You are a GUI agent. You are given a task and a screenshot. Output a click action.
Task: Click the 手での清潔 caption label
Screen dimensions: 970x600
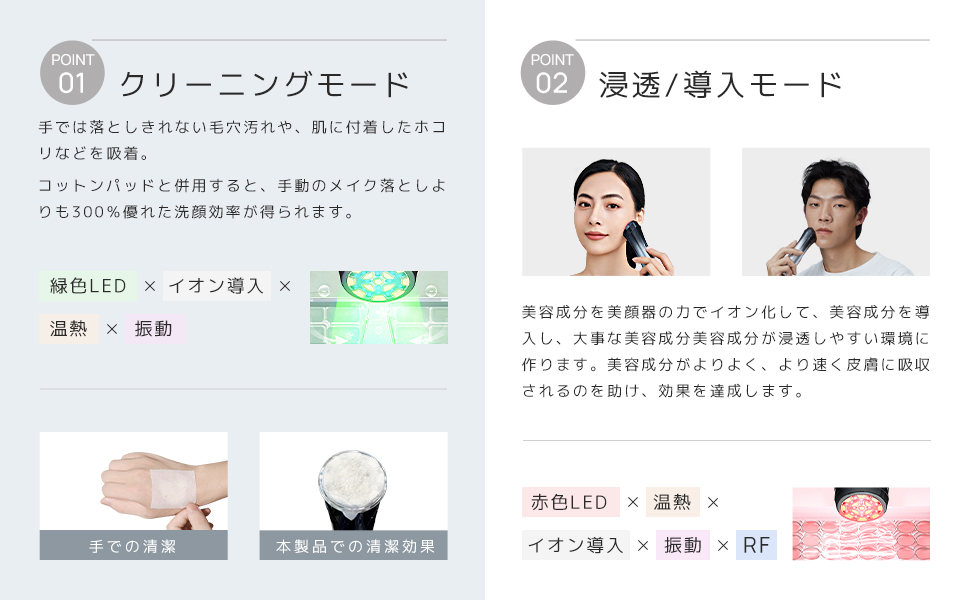coord(134,546)
